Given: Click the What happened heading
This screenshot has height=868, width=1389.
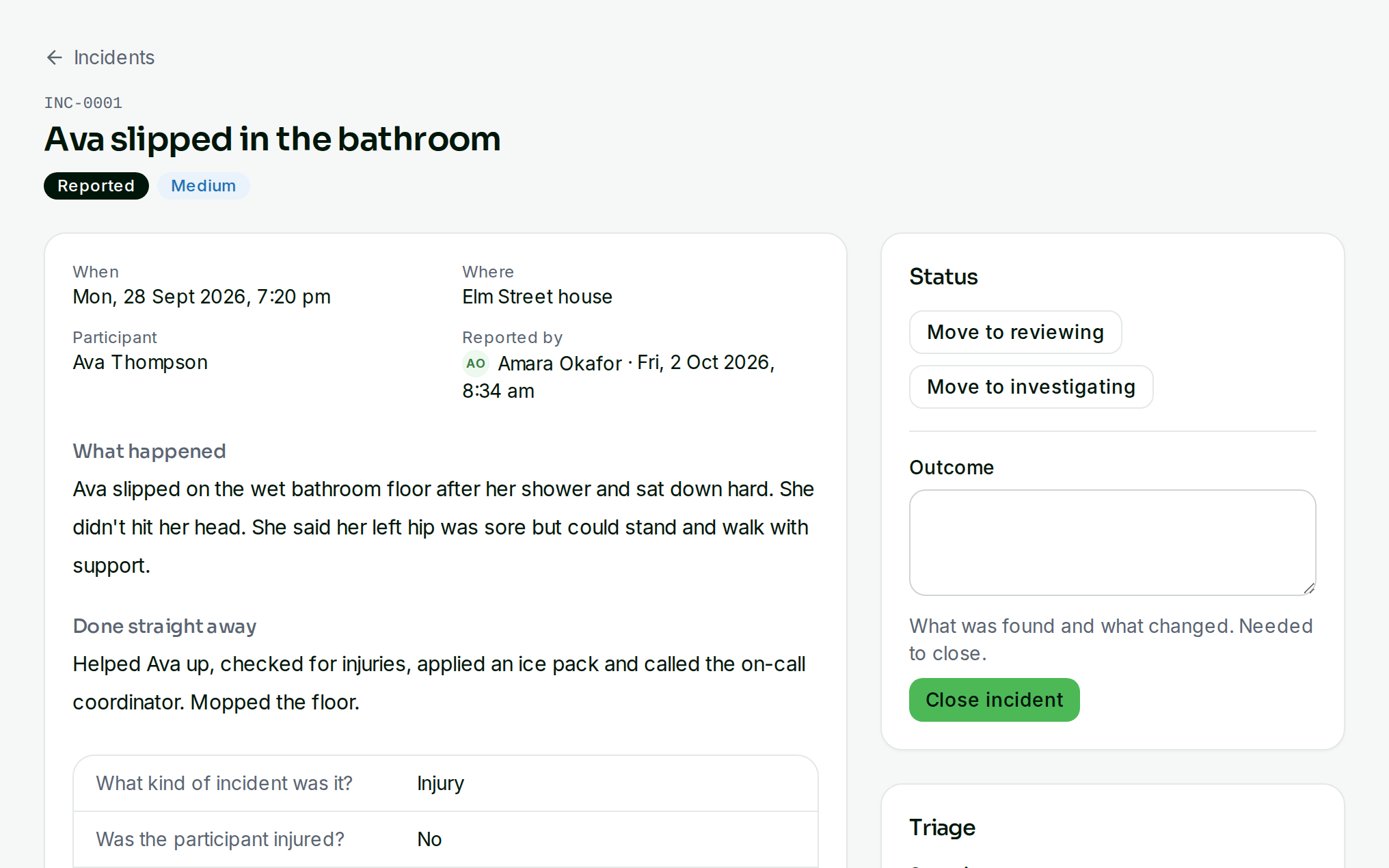Looking at the screenshot, I should [x=149, y=451].
